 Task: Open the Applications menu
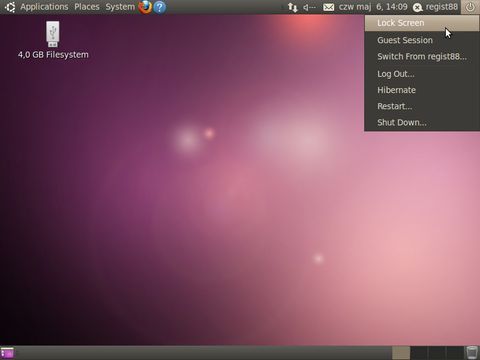point(44,7)
